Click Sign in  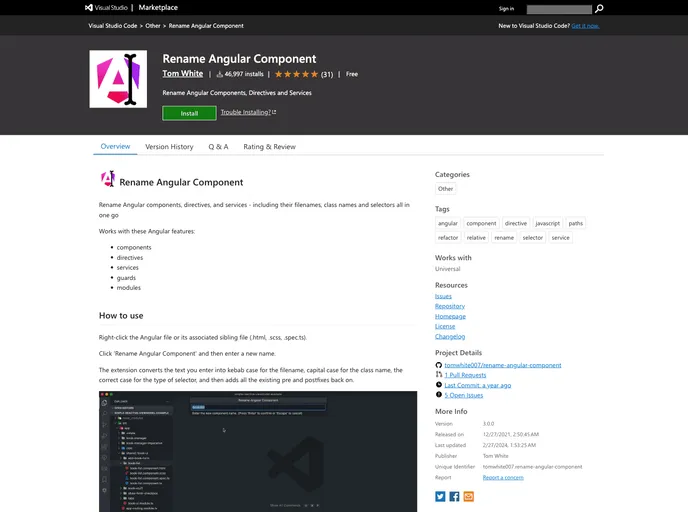506,8
